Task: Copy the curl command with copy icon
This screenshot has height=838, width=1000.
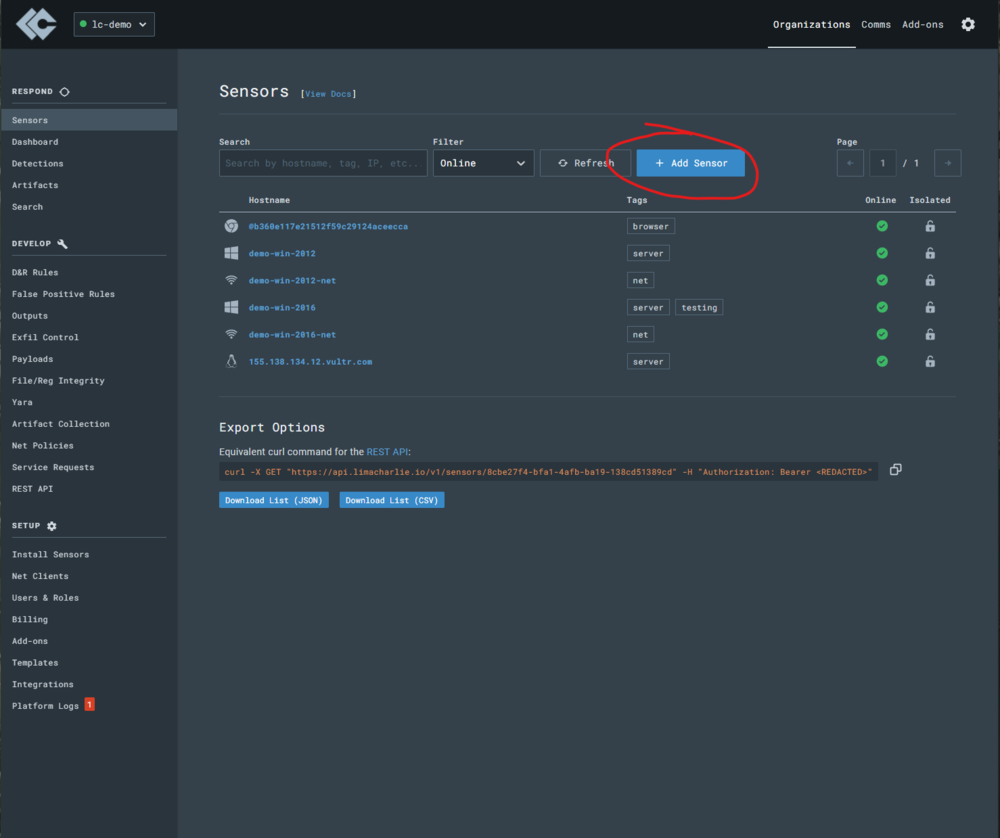Action: [x=895, y=469]
